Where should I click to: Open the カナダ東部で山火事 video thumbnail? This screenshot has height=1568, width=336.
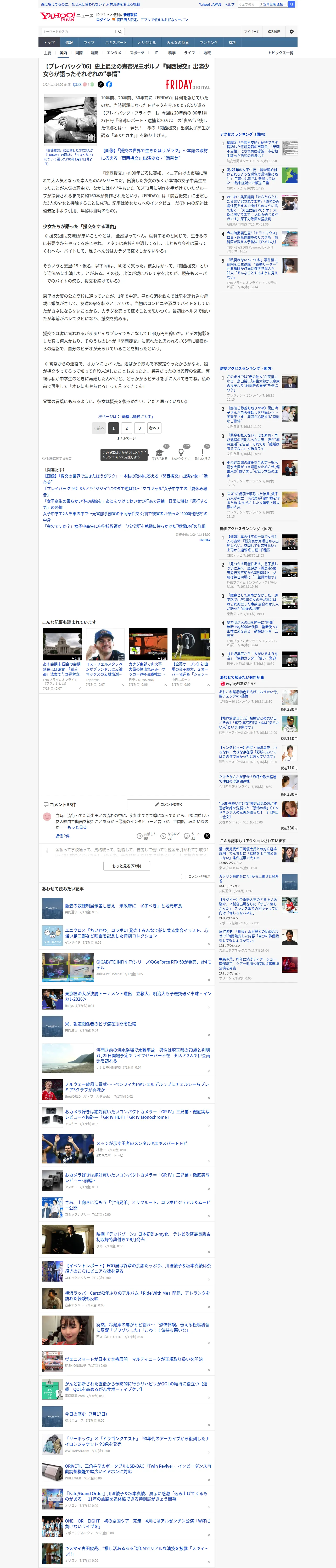(x=148, y=644)
